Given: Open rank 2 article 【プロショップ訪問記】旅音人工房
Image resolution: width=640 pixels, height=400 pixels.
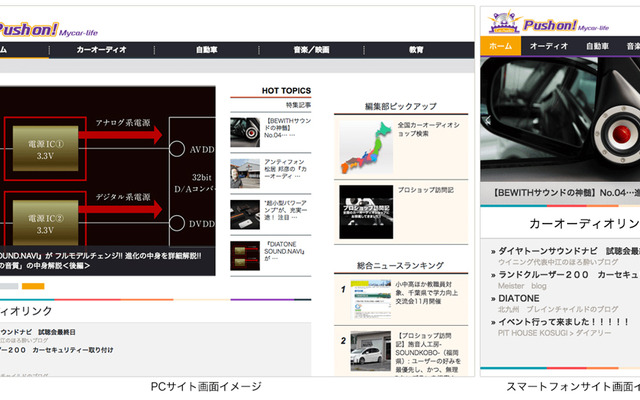Looking at the screenshot, I should pyautogui.click(x=428, y=353).
